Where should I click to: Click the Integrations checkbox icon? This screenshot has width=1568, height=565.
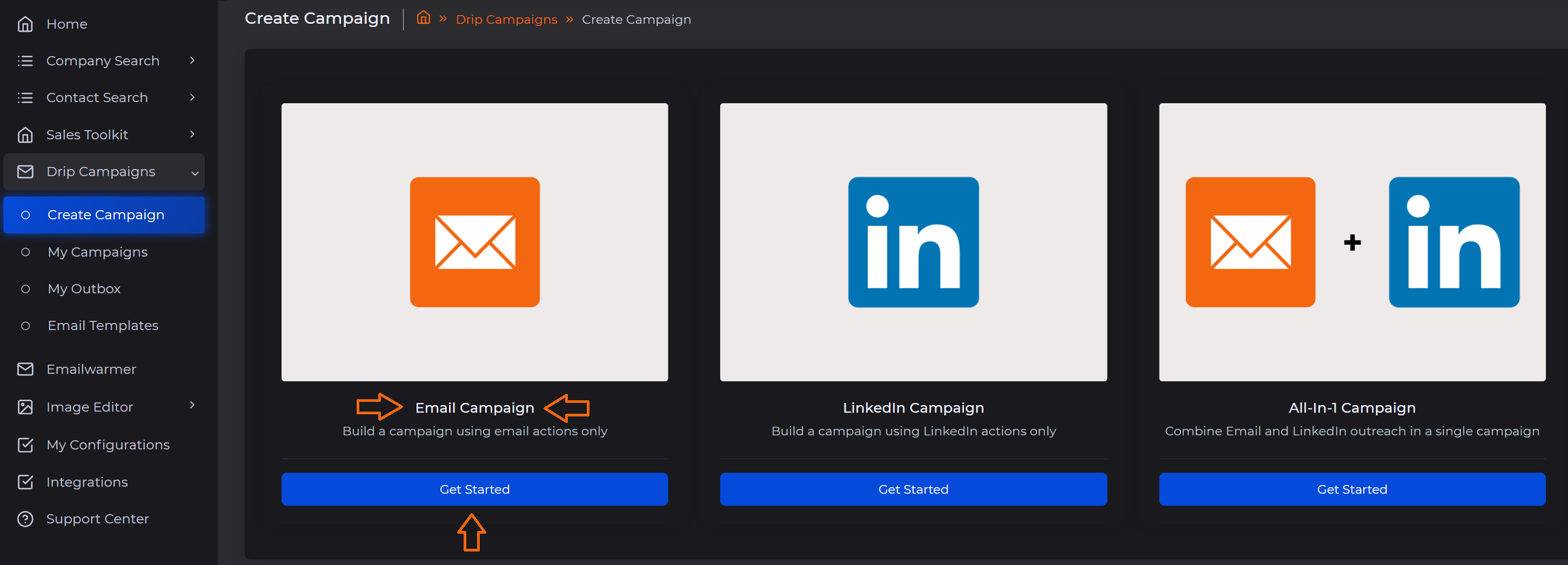pos(25,482)
